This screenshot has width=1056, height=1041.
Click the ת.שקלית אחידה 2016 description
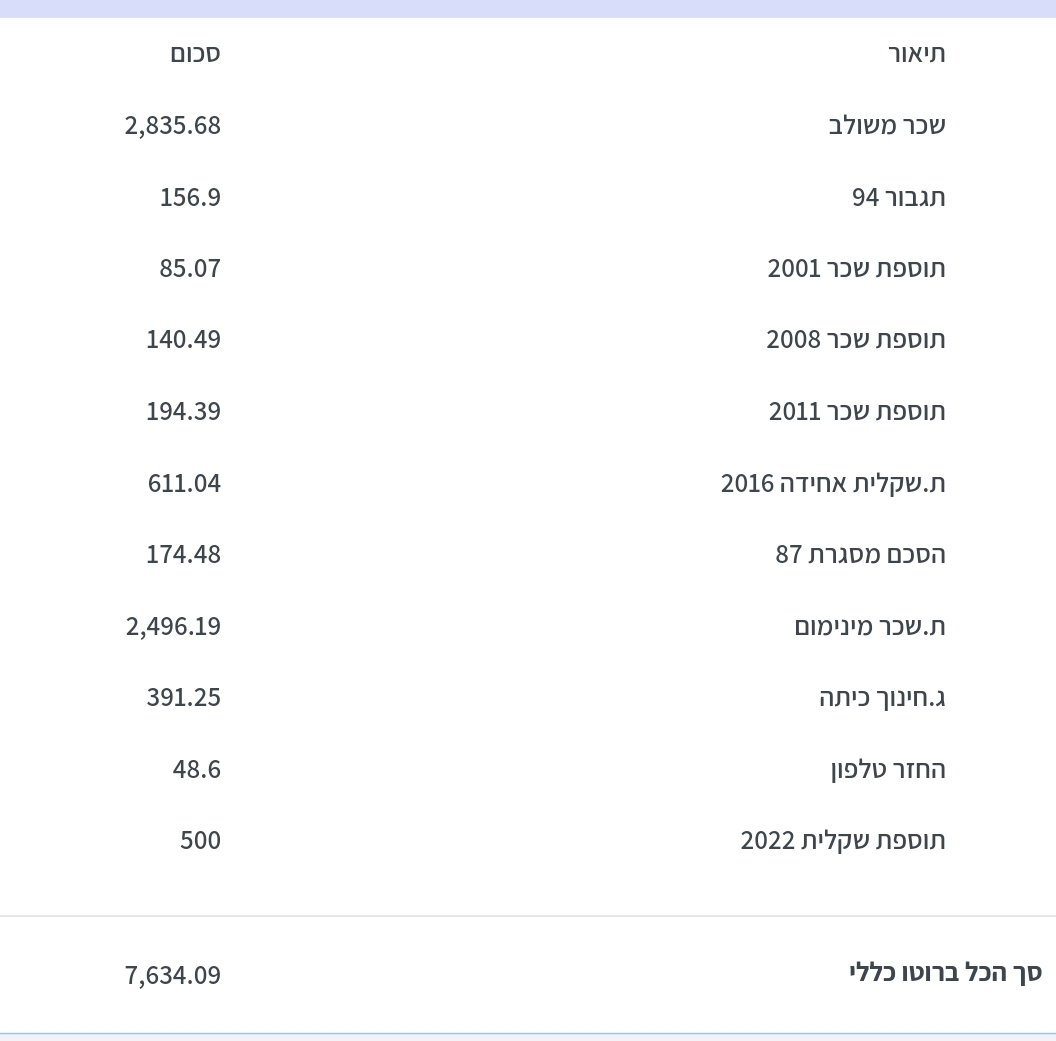[832, 483]
